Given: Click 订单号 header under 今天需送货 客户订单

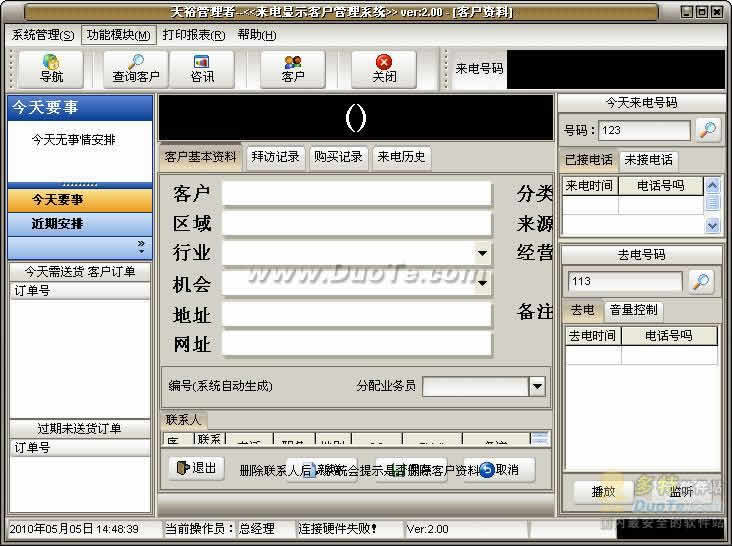Looking at the screenshot, I should point(79,291).
